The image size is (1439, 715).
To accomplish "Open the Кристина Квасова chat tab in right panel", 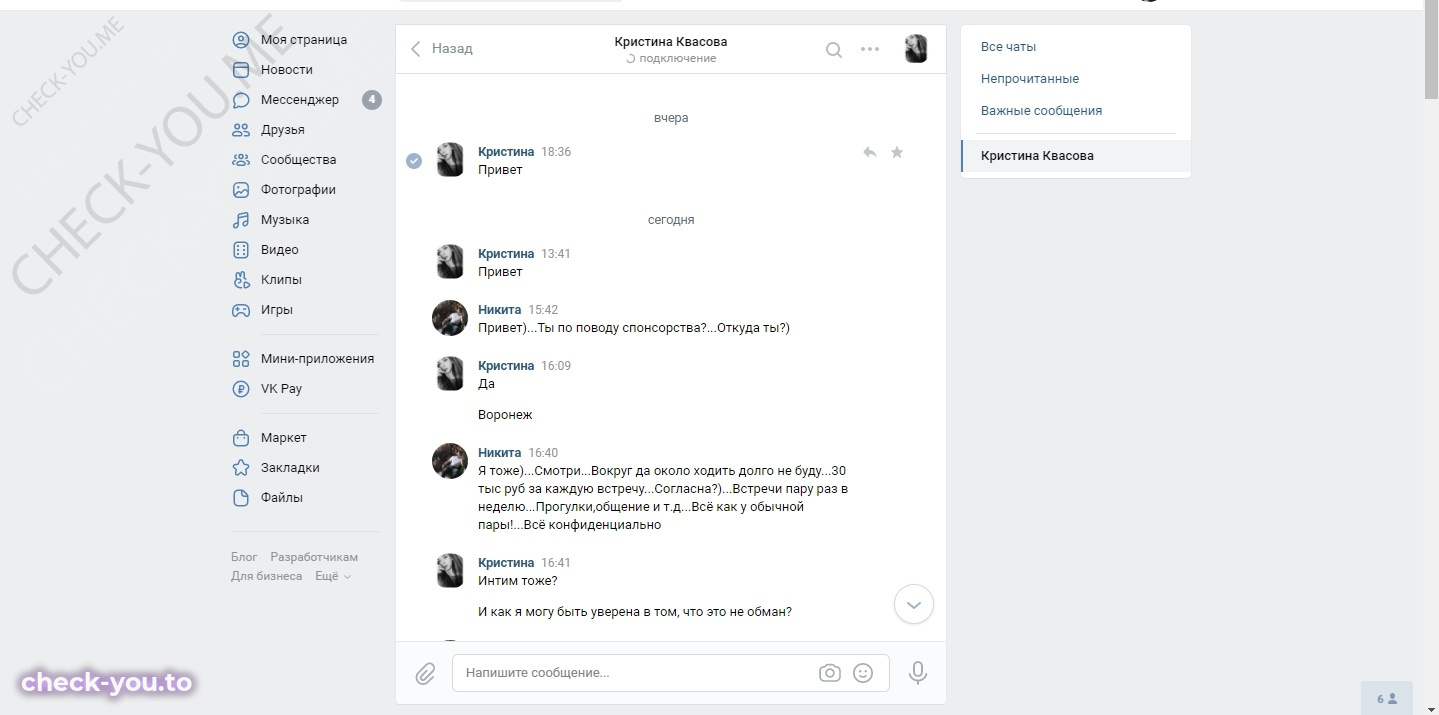I will (1076, 156).
